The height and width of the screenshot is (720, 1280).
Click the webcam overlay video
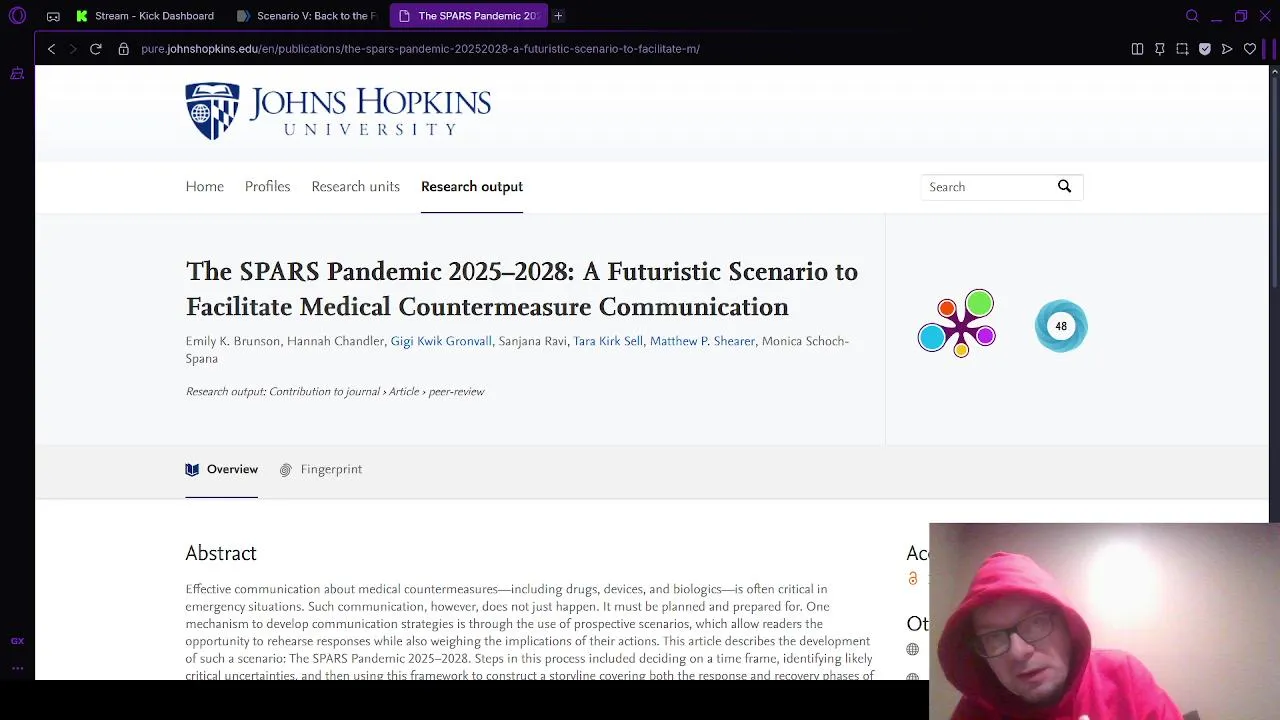tap(1104, 621)
